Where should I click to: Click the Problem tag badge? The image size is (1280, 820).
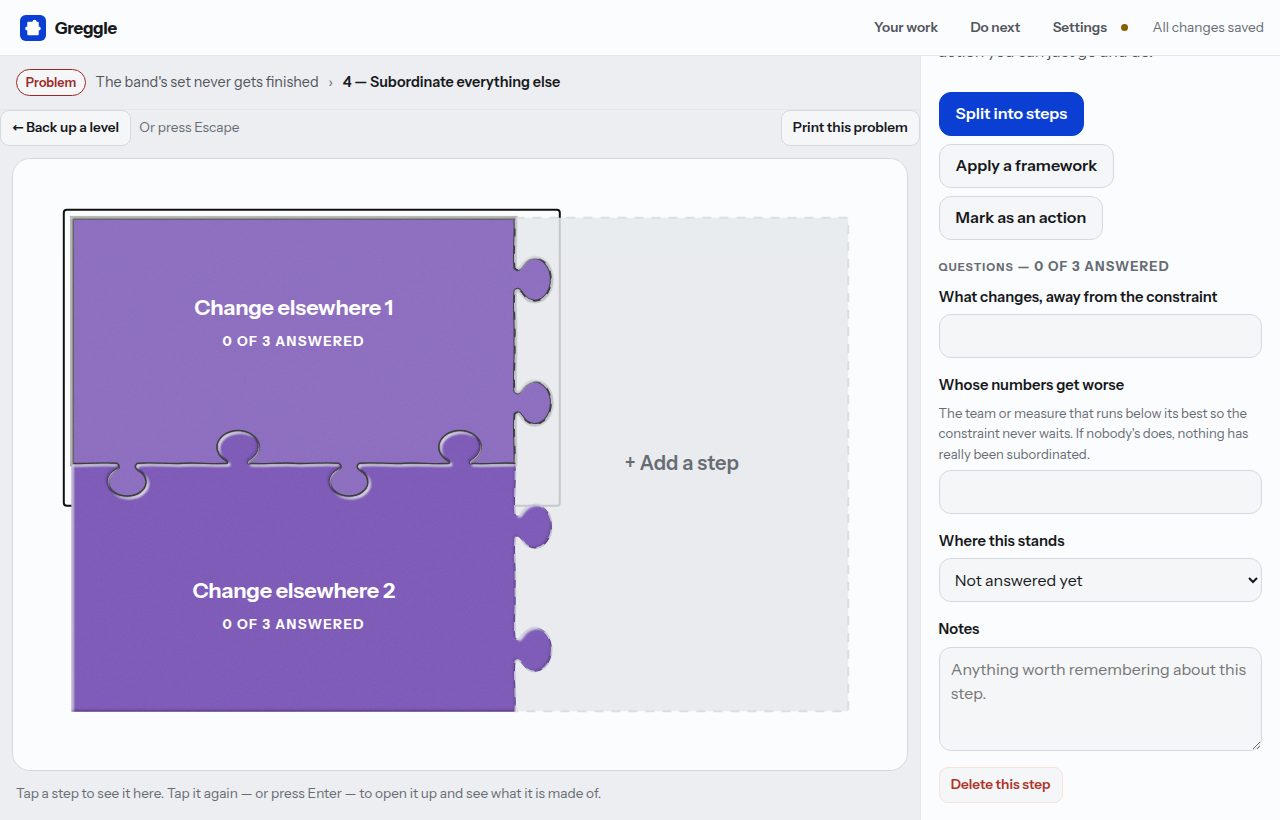click(x=51, y=82)
